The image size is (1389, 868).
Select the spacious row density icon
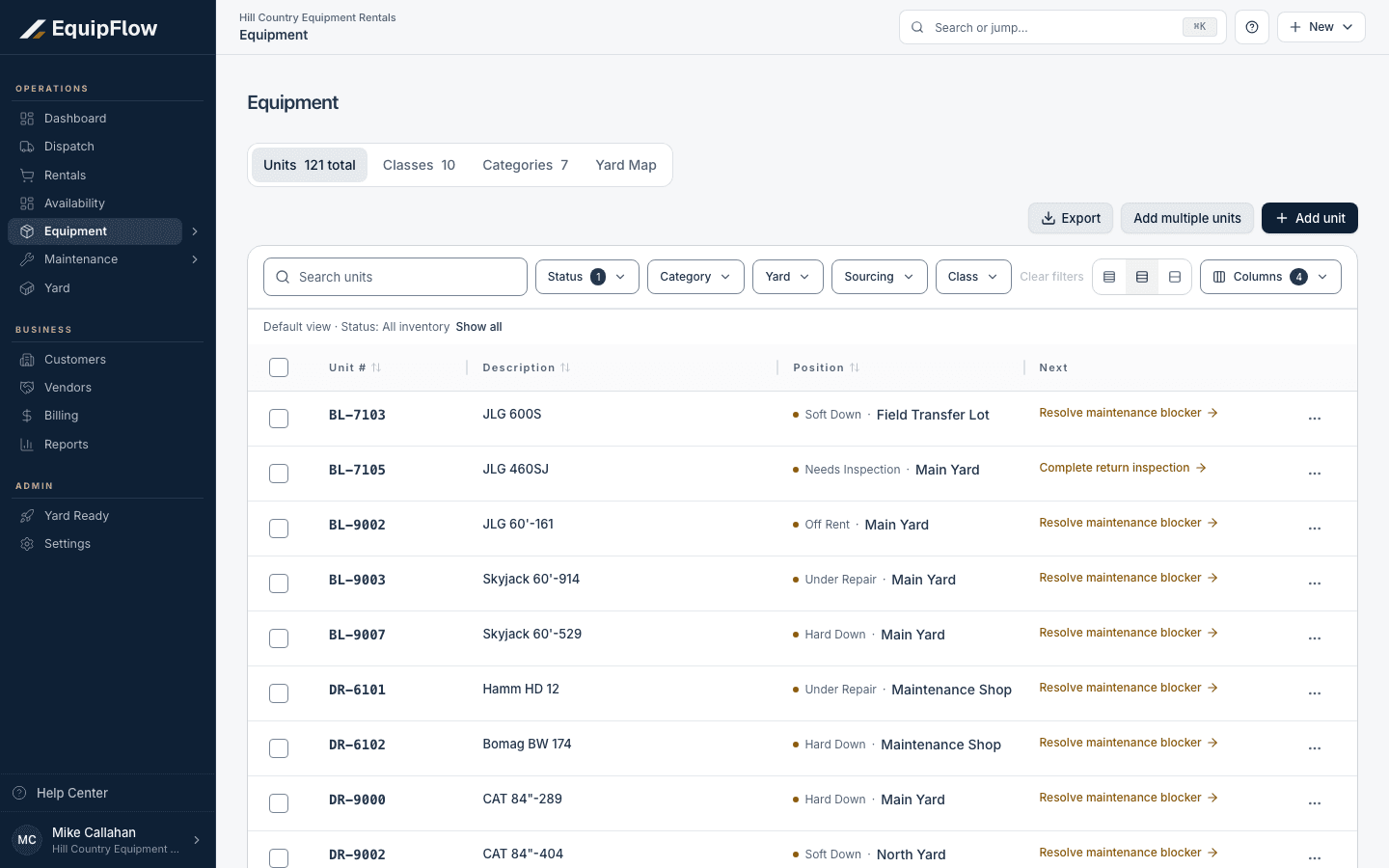point(1175,277)
